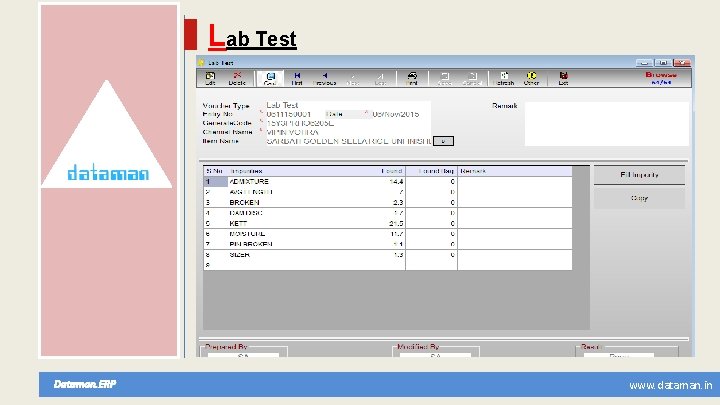Go to the First record
Screen dimensions: 720x405
tap(297, 79)
